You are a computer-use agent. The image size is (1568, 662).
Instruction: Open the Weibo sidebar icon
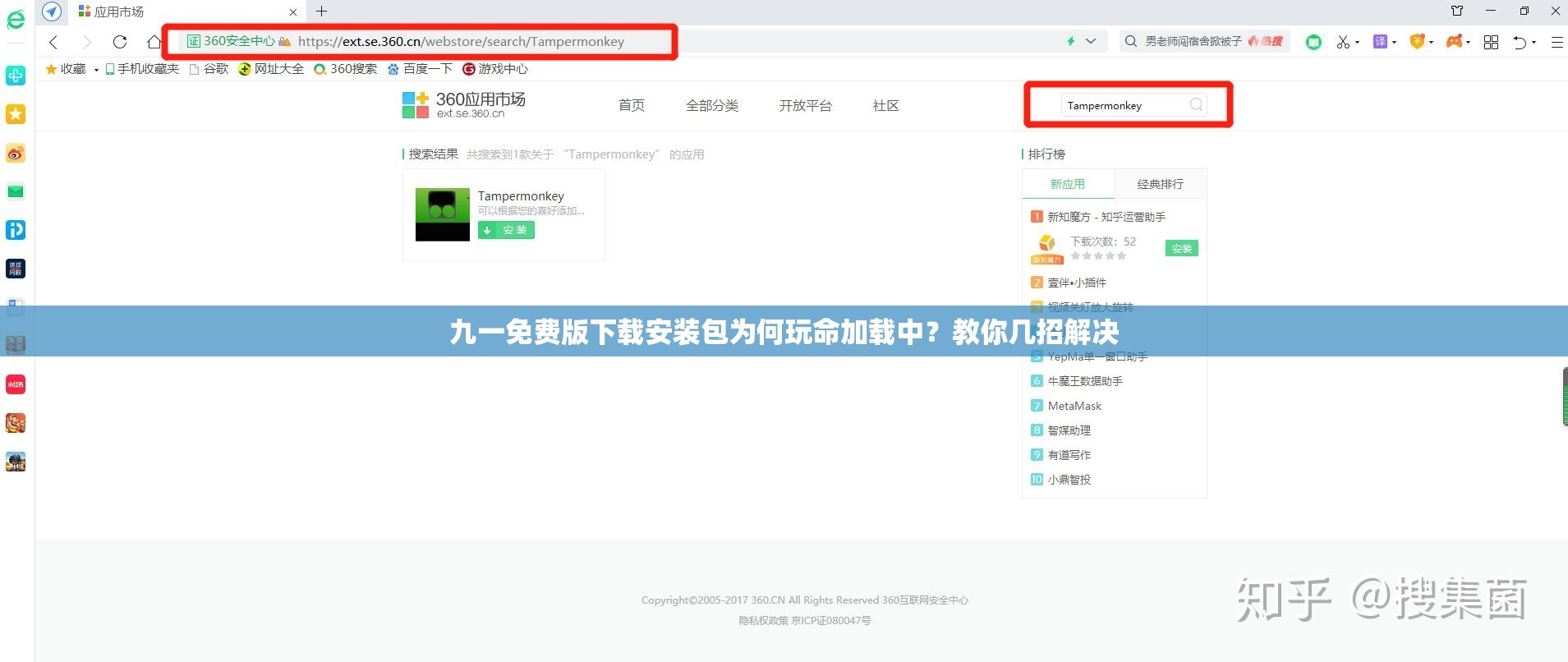pyautogui.click(x=16, y=153)
